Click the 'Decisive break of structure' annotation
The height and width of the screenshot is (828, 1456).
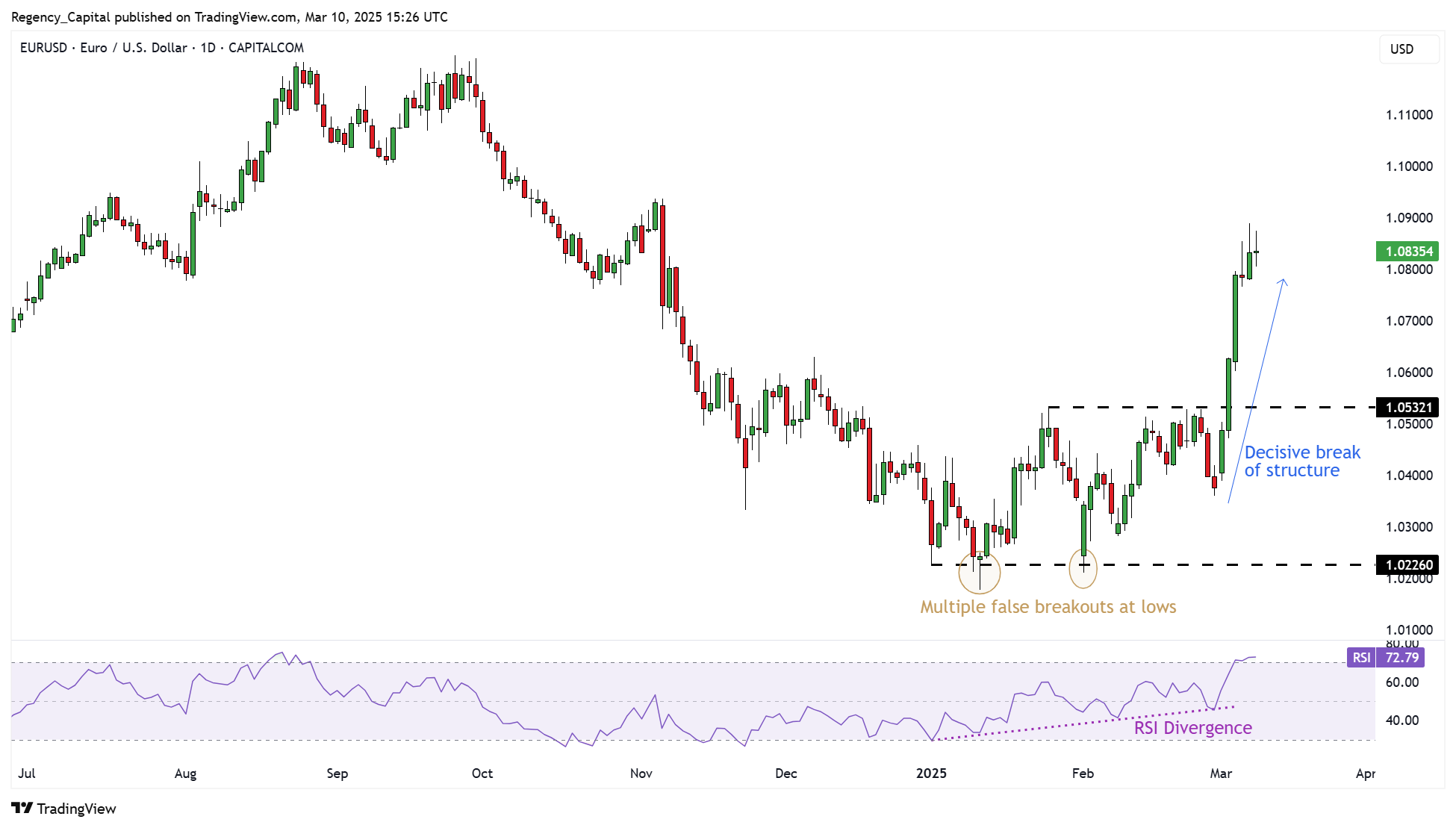click(x=1302, y=461)
